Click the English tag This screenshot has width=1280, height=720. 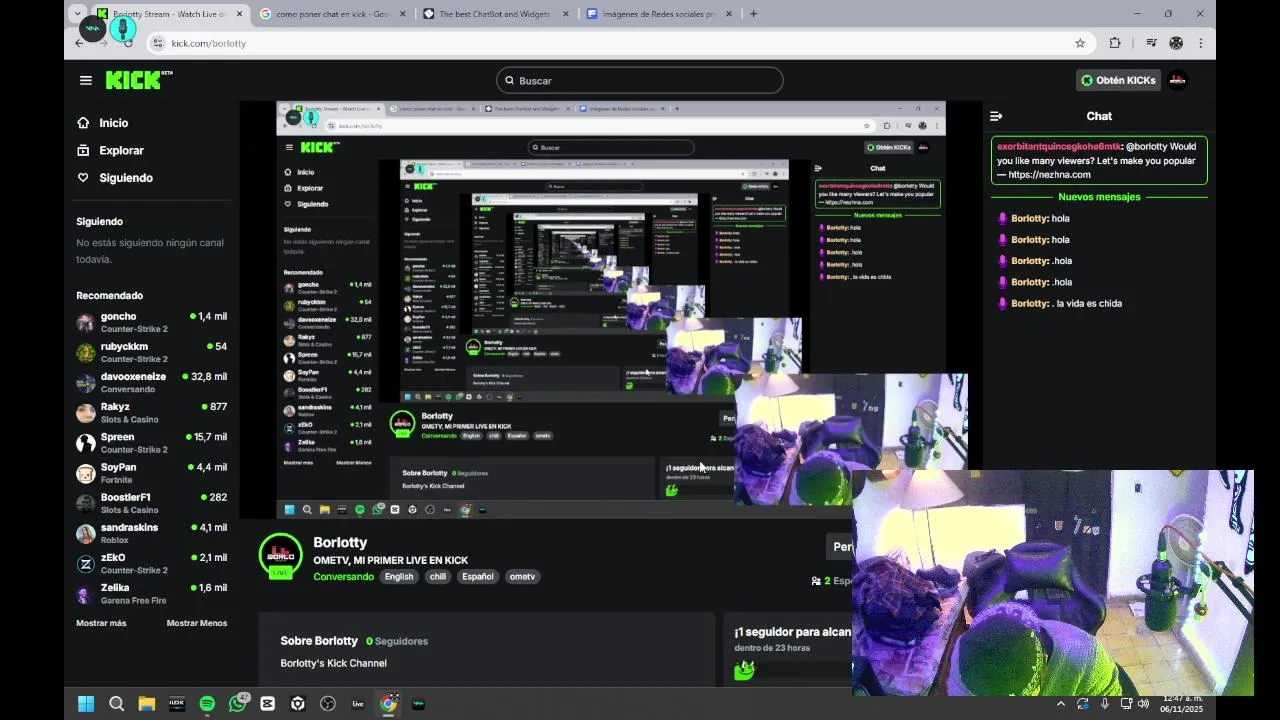399,576
